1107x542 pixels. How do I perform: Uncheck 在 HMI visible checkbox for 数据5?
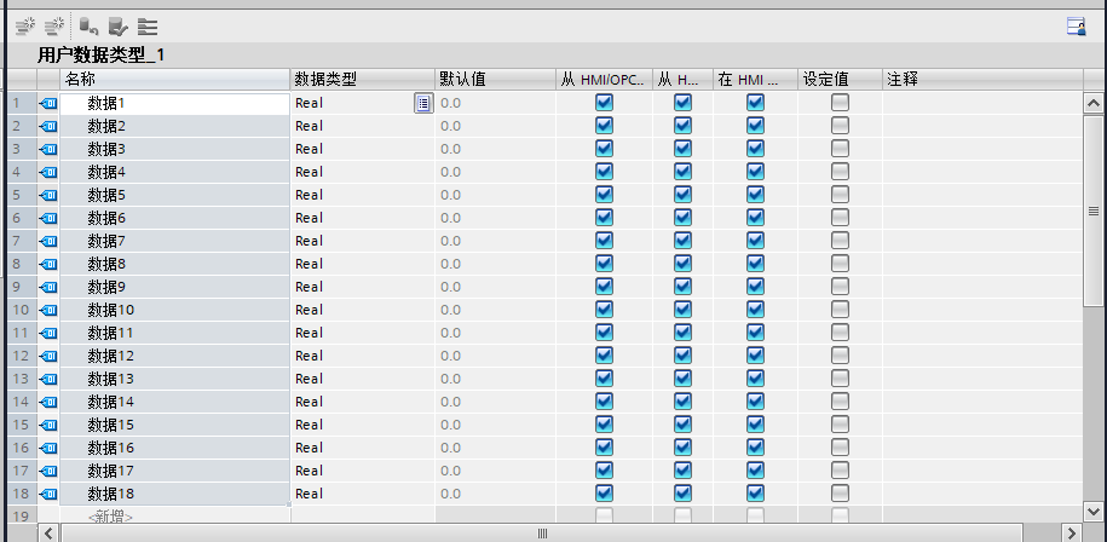click(x=755, y=195)
